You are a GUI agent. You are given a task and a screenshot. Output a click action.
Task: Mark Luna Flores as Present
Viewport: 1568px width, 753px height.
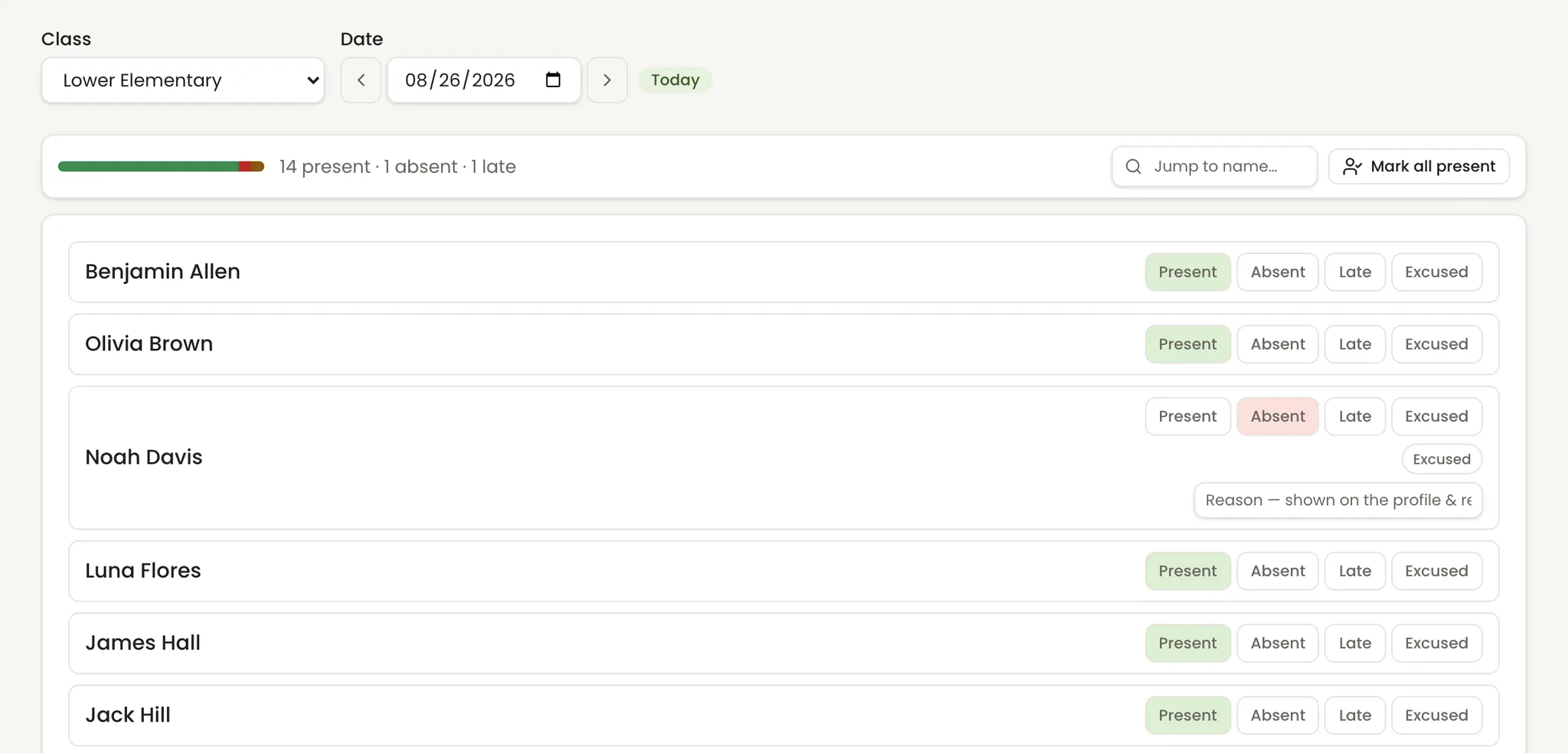point(1187,571)
